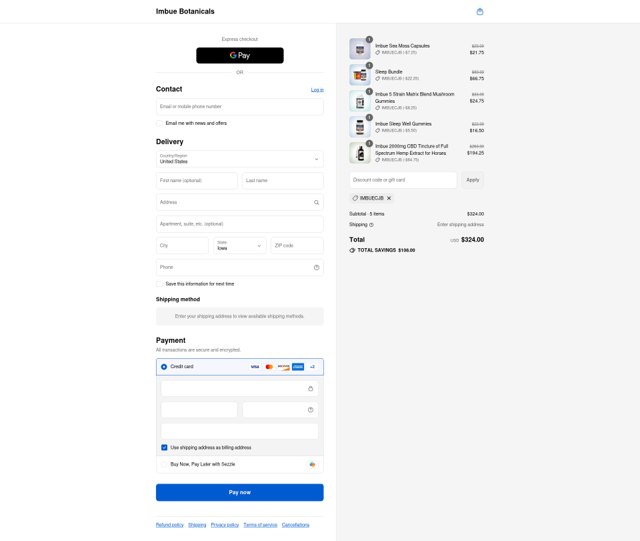The image size is (640, 541).
Task: Click the Log in link
Action: [x=317, y=90]
